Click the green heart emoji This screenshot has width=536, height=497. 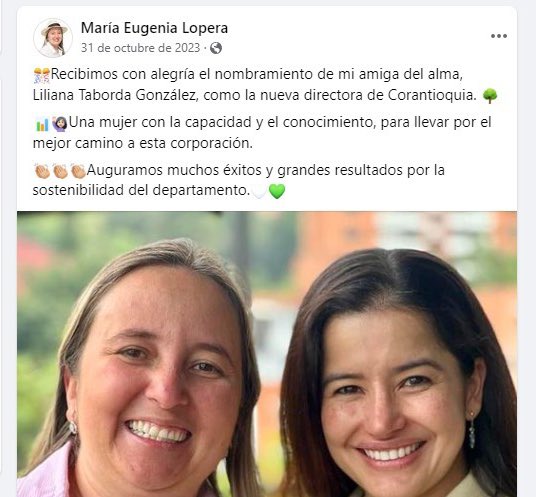click(277, 191)
